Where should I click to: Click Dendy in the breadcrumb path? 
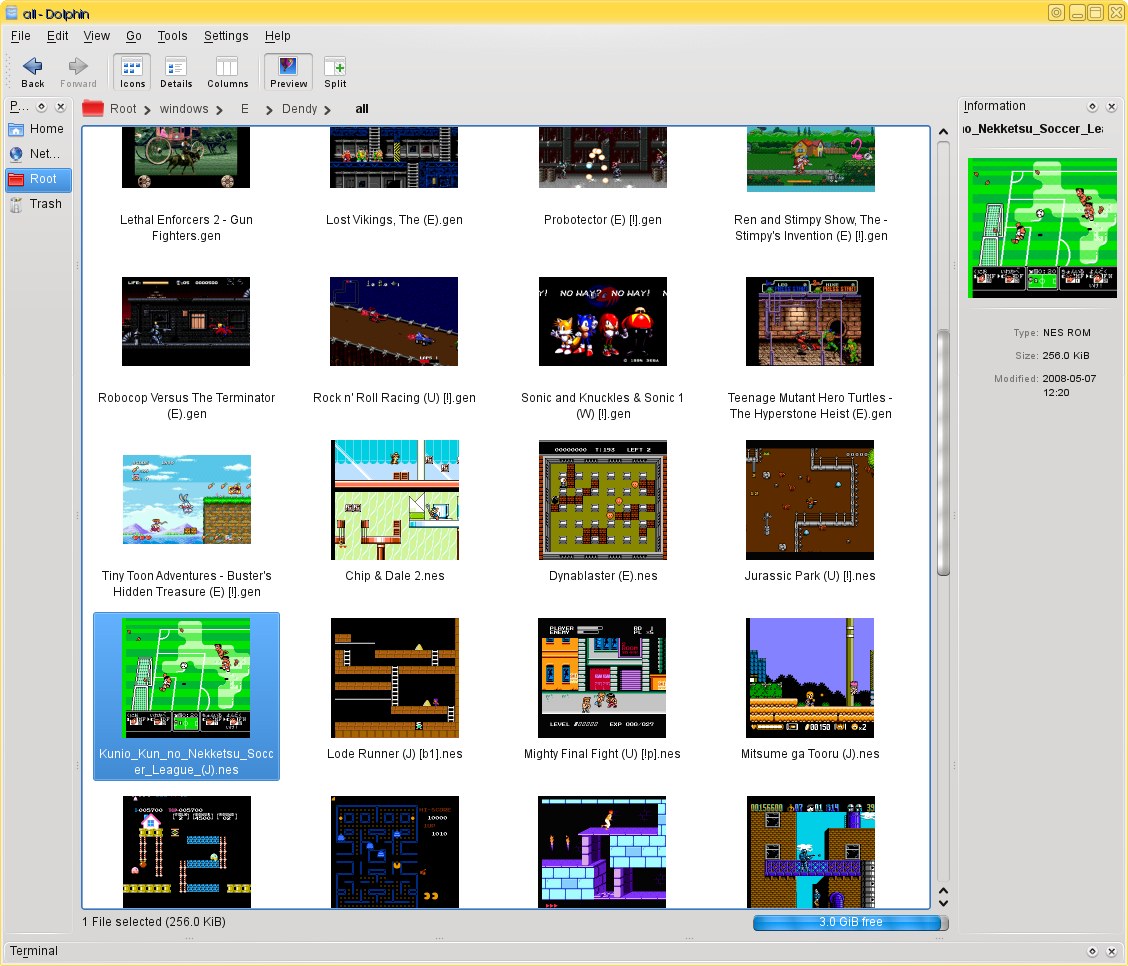click(x=299, y=109)
